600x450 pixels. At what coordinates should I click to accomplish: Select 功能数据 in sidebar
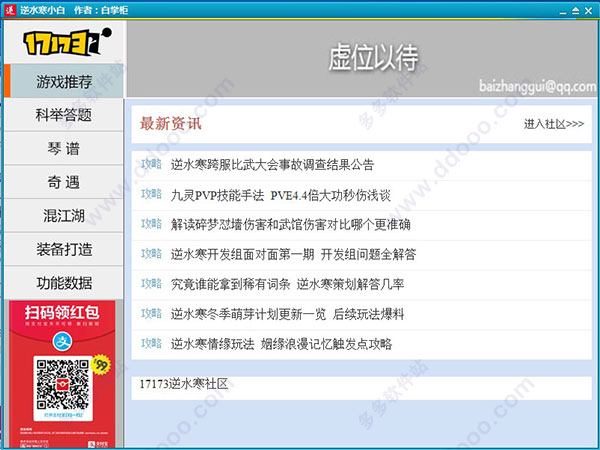coord(64,283)
